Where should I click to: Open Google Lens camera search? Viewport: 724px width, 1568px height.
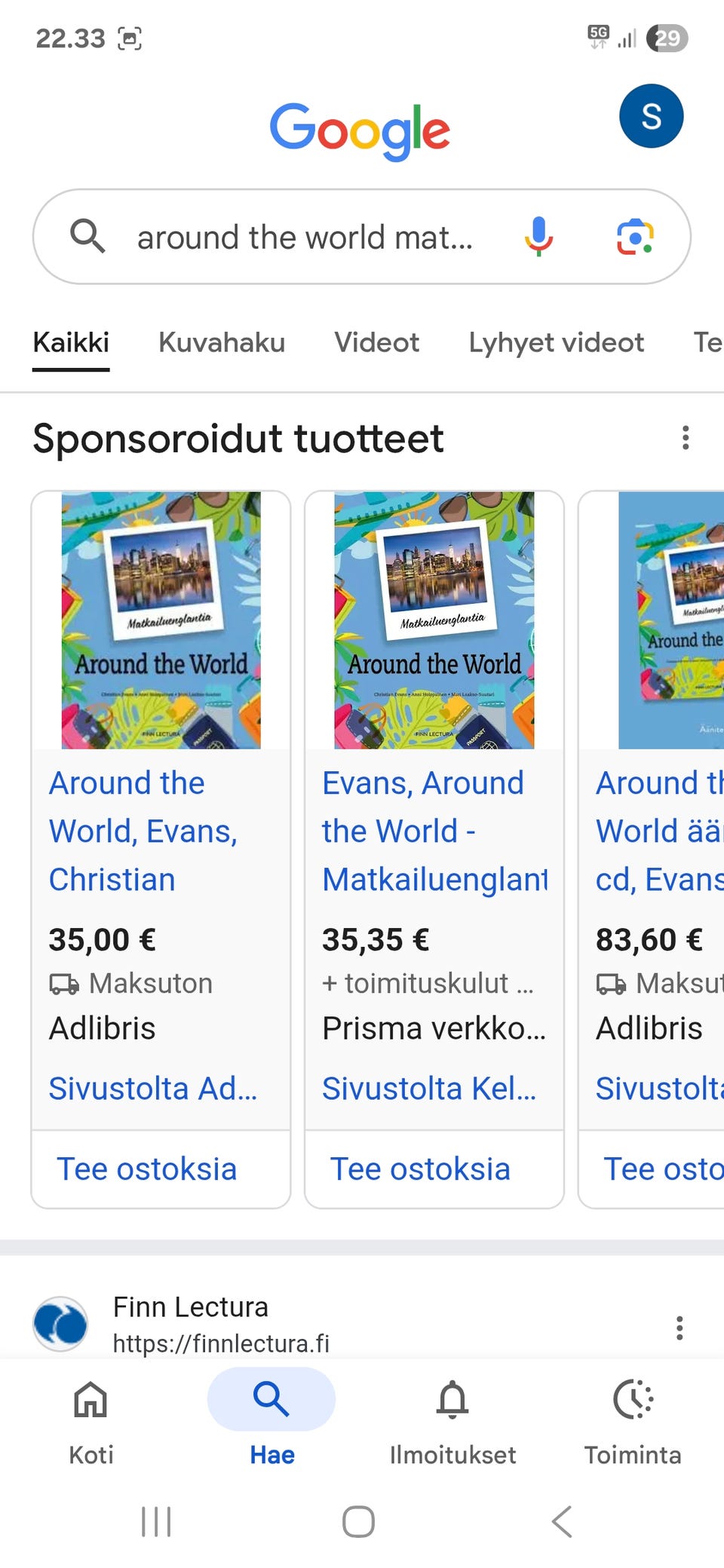click(635, 237)
